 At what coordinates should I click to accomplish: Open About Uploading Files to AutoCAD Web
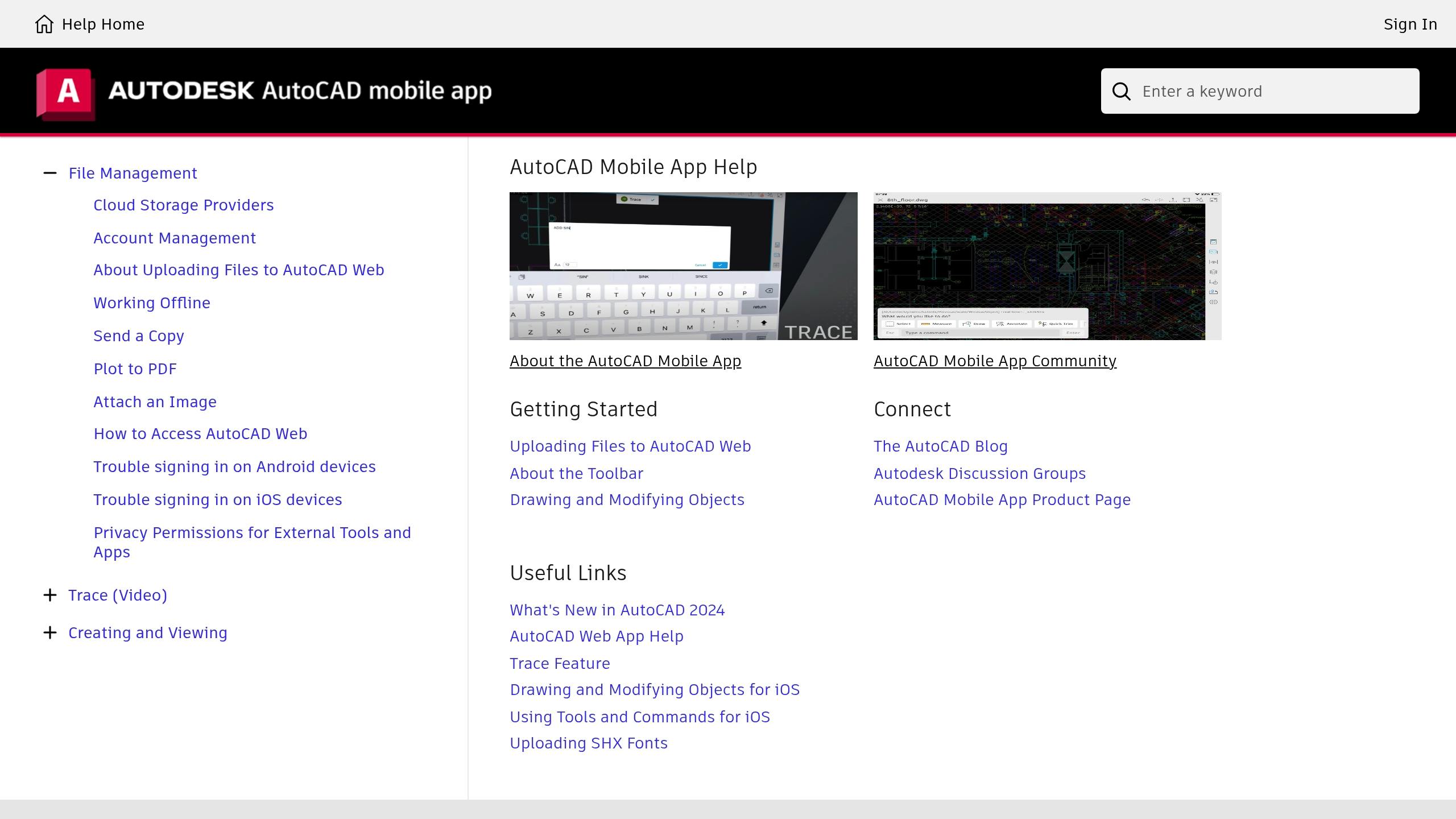pos(239,270)
